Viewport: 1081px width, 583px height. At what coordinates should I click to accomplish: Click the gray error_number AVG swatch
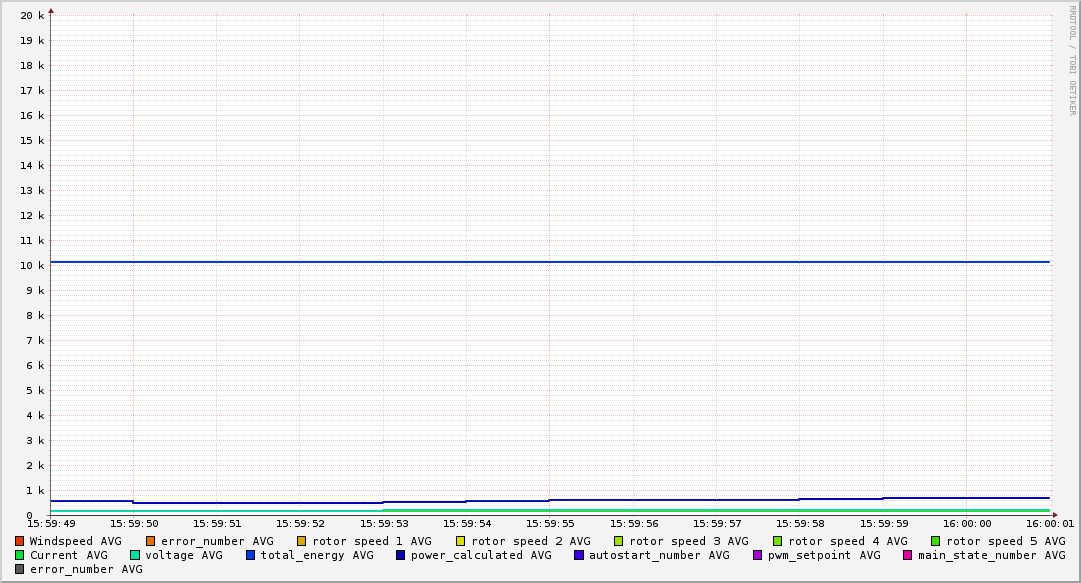(x=20, y=569)
